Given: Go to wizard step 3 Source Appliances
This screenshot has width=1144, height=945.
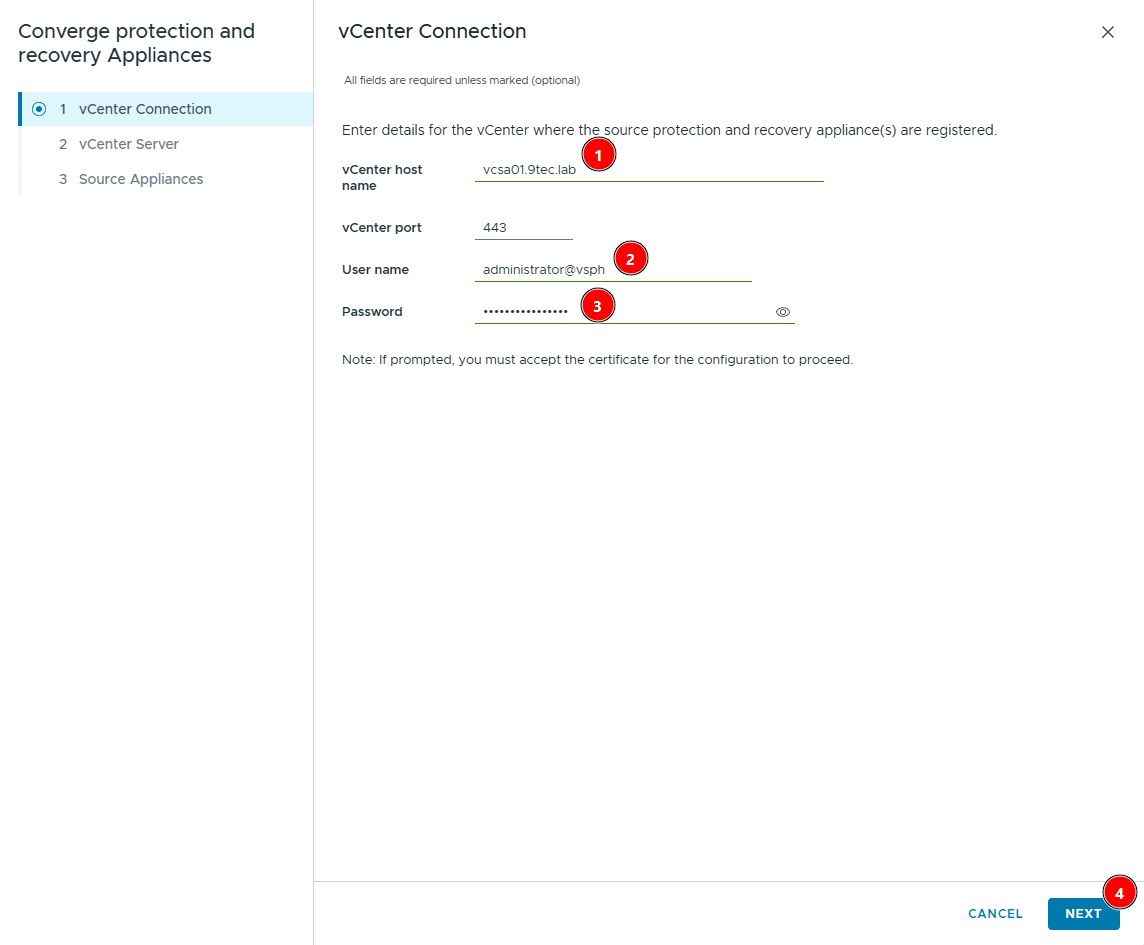Looking at the screenshot, I should click(x=167, y=179).
